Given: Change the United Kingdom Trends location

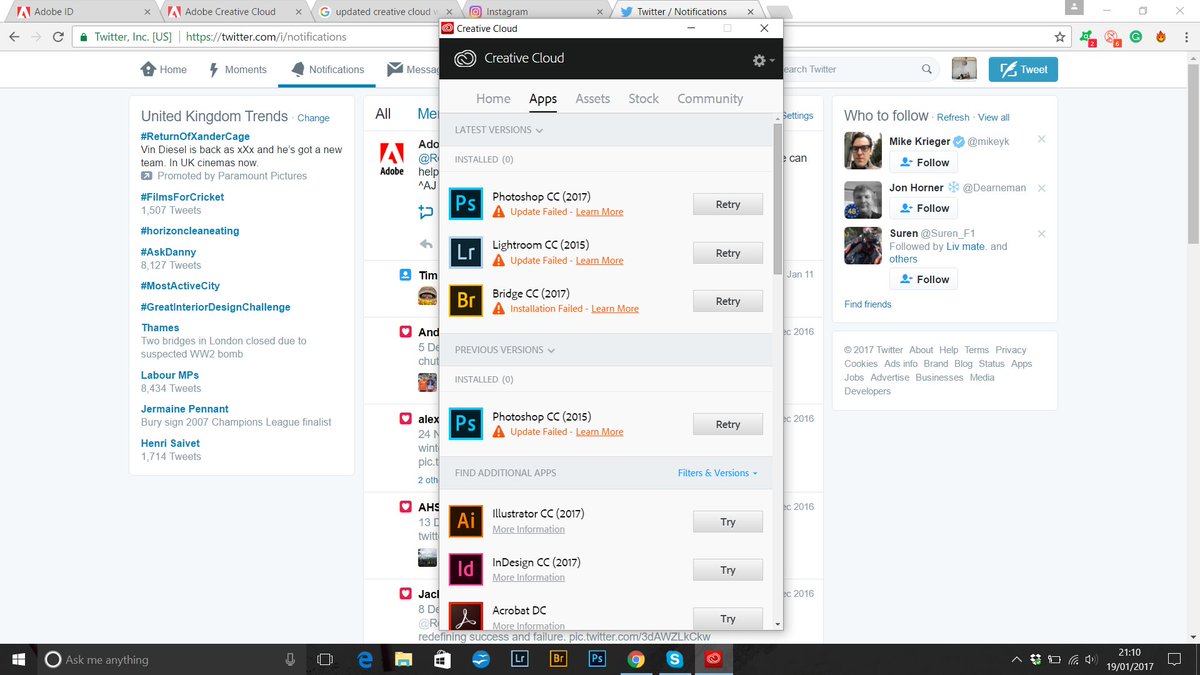Looking at the screenshot, I should pyautogui.click(x=313, y=118).
